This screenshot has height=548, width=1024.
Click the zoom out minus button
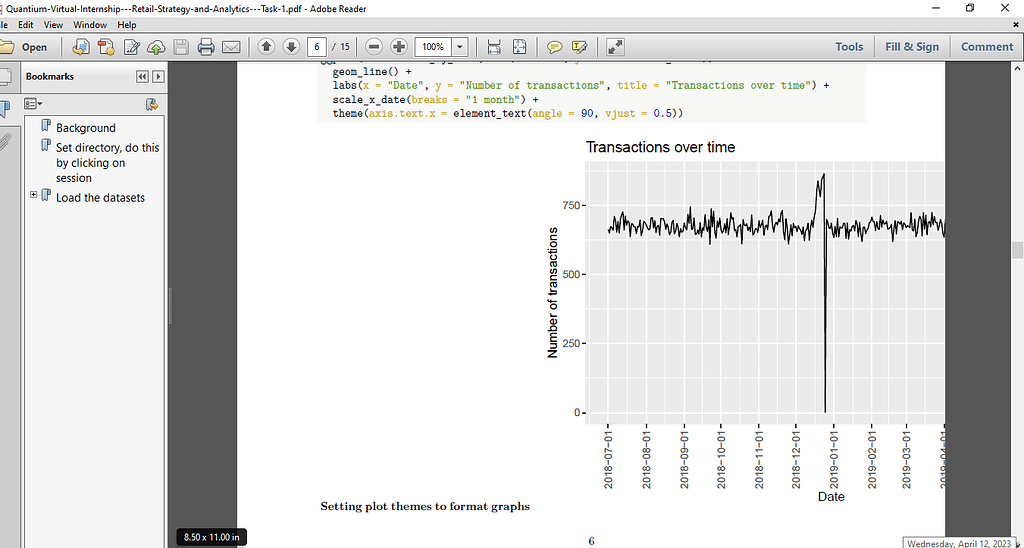pos(373,47)
